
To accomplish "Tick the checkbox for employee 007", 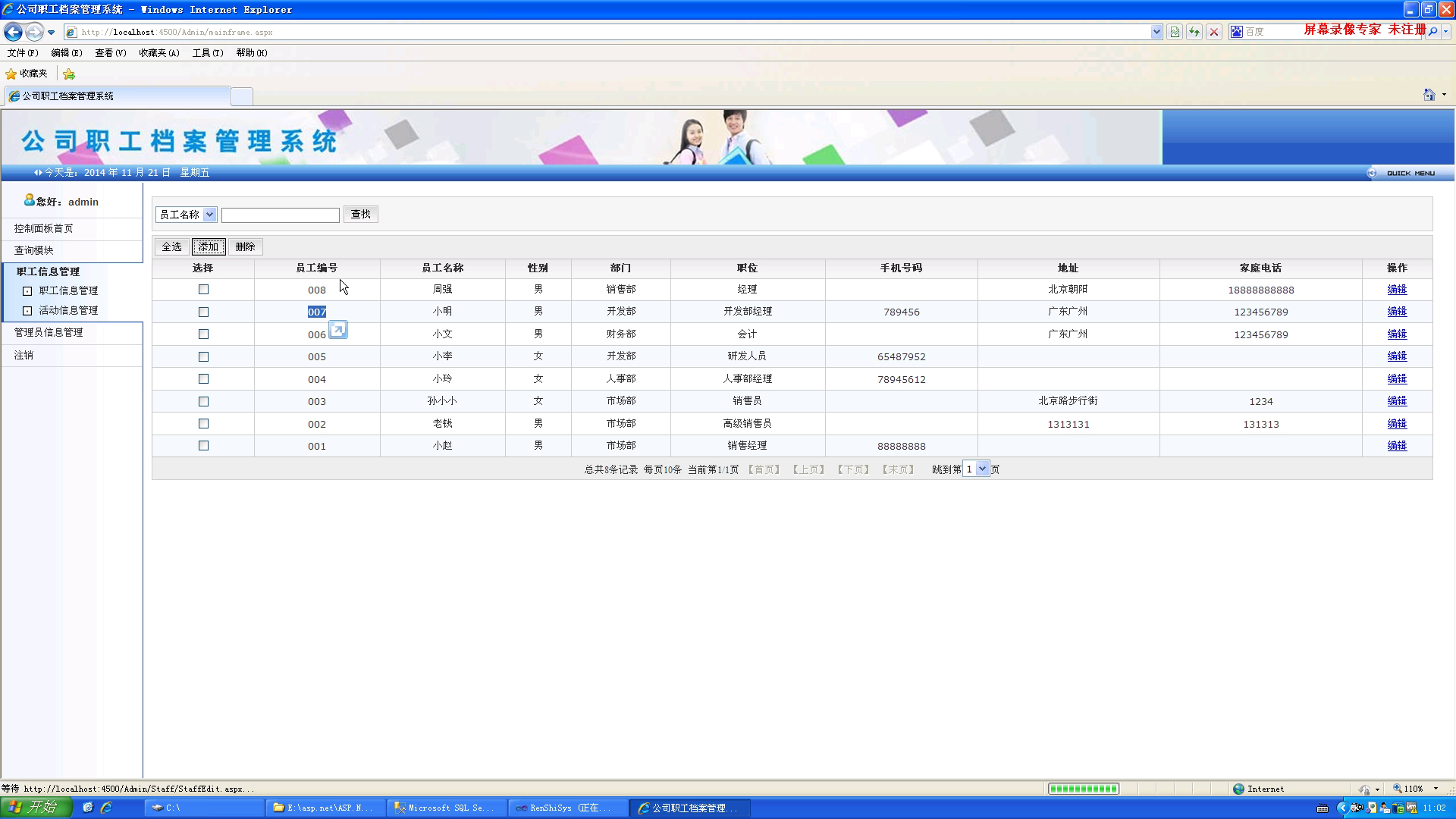I will [x=203, y=312].
